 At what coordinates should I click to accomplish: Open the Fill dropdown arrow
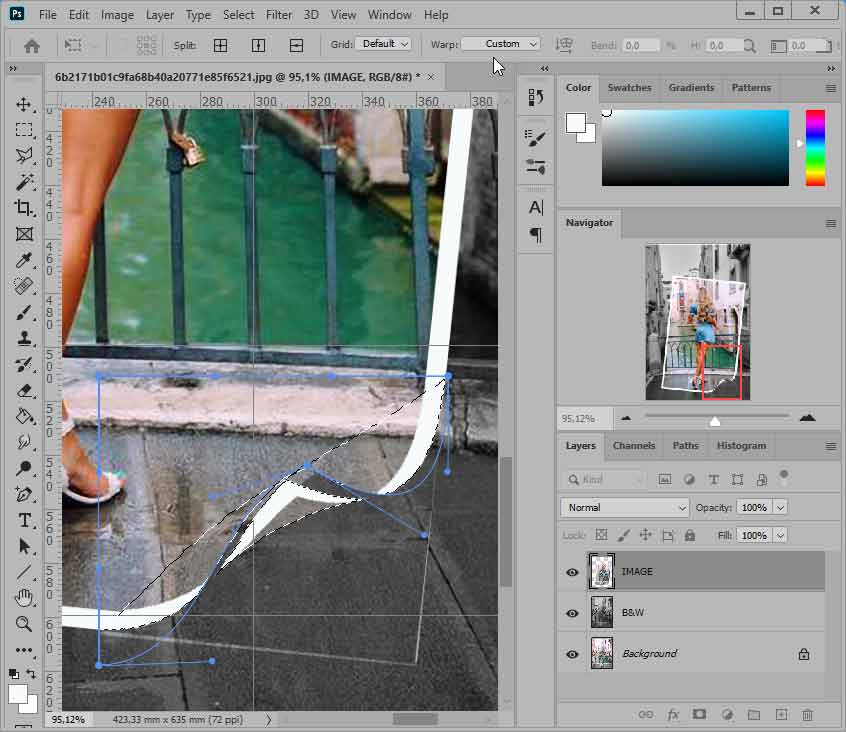coord(780,536)
